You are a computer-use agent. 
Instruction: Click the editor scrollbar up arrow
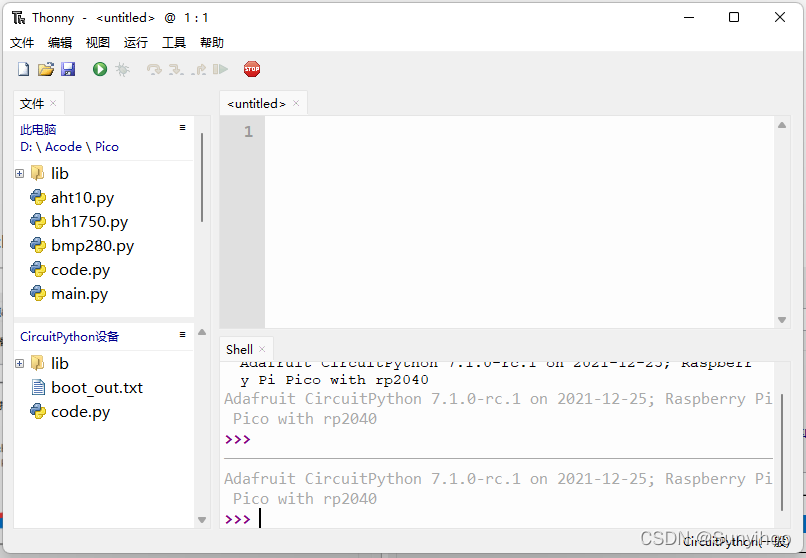[782, 125]
